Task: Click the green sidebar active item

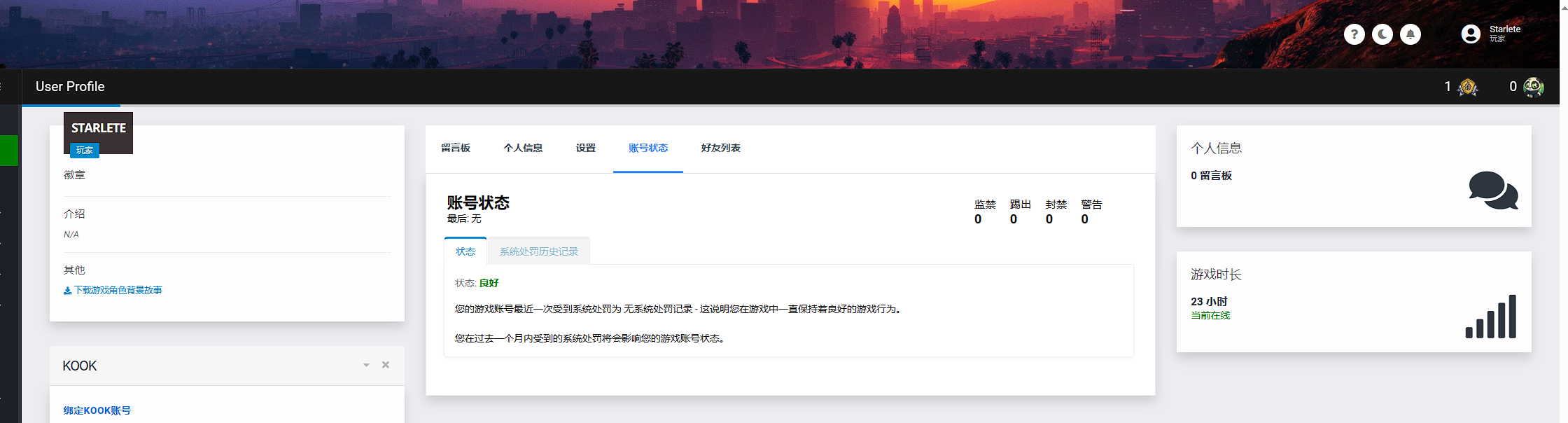Action: [9, 151]
